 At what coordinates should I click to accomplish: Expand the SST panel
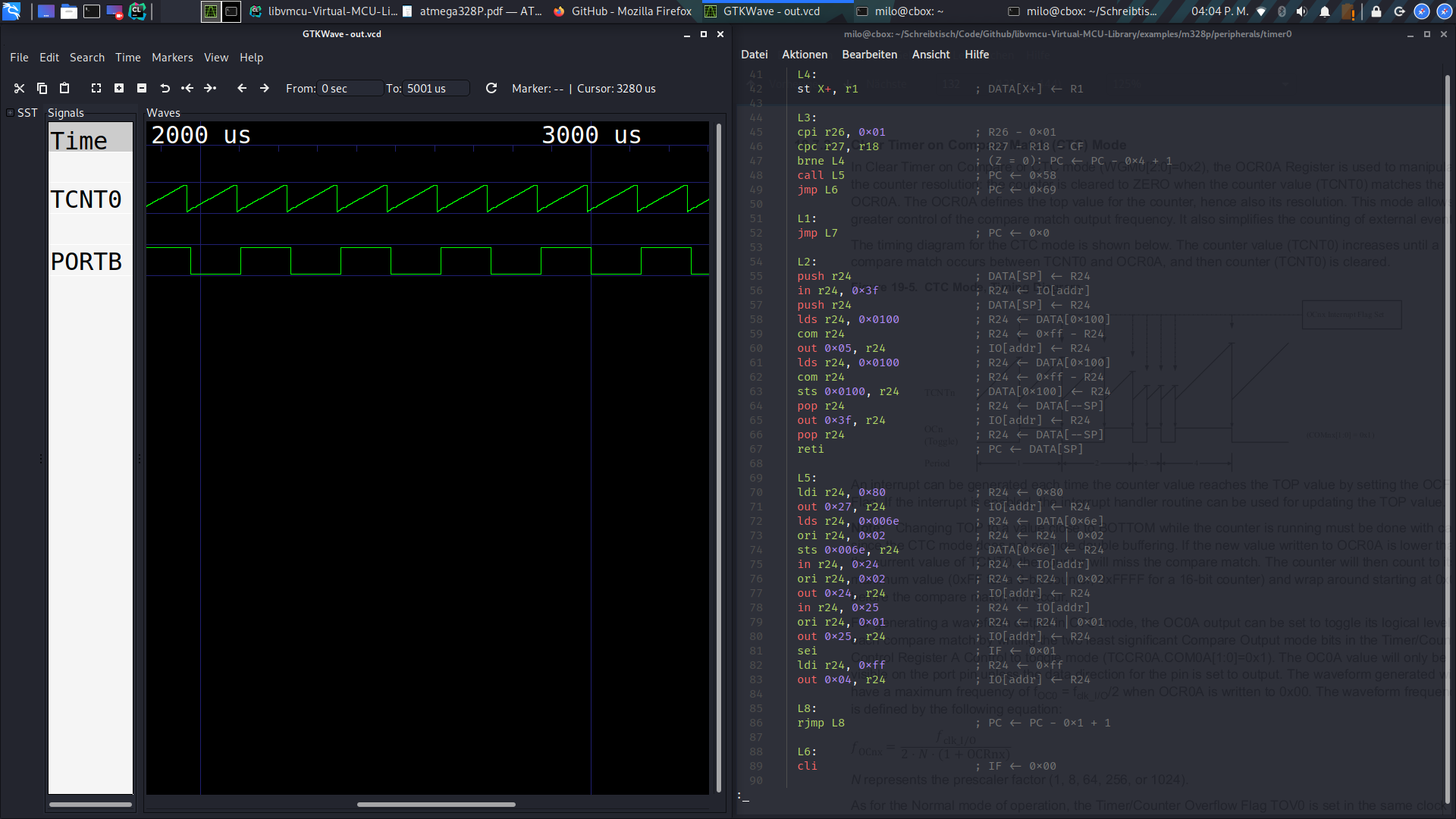point(10,112)
